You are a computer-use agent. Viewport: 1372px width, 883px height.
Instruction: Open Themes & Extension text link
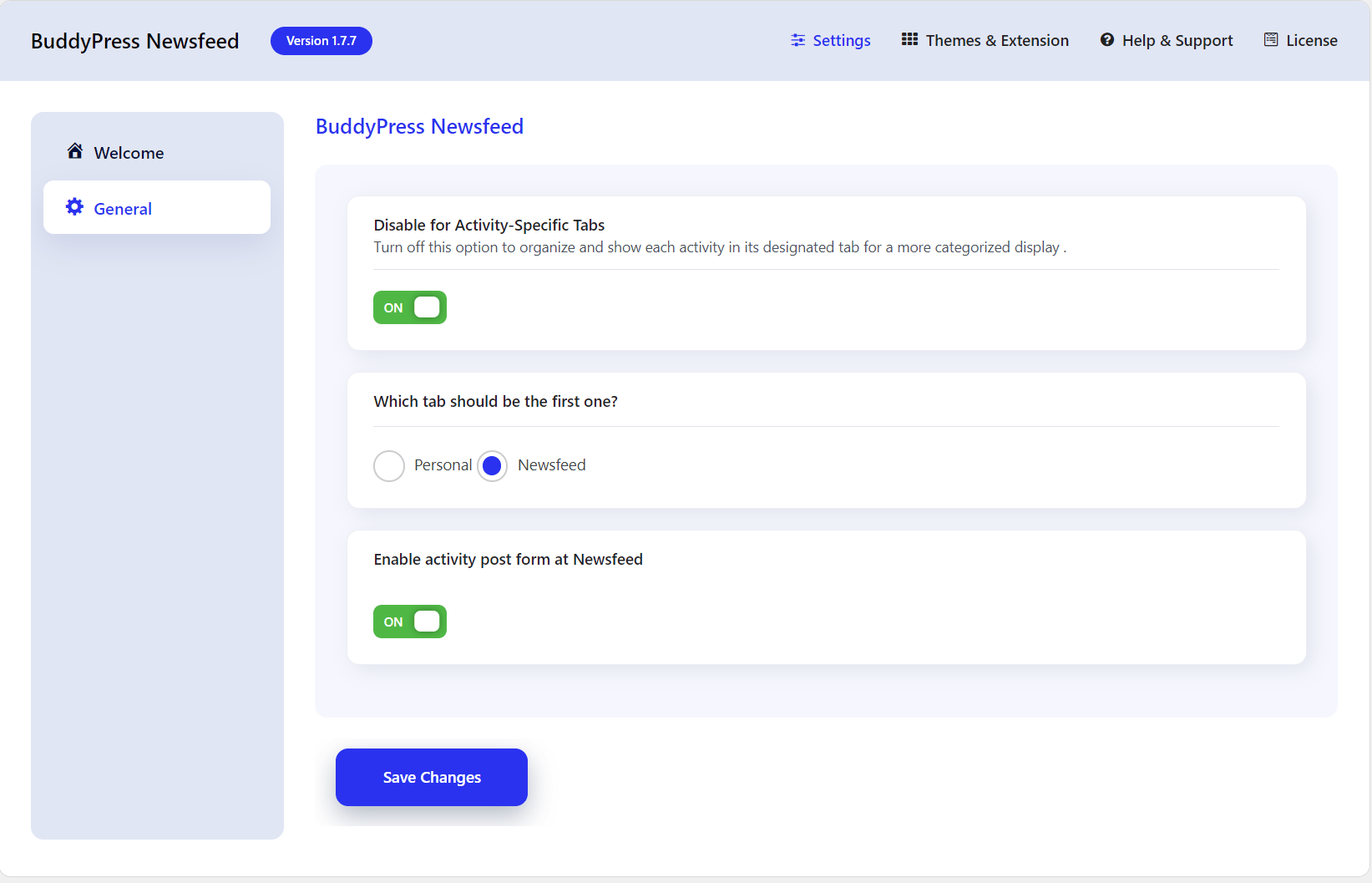point(996,41)
